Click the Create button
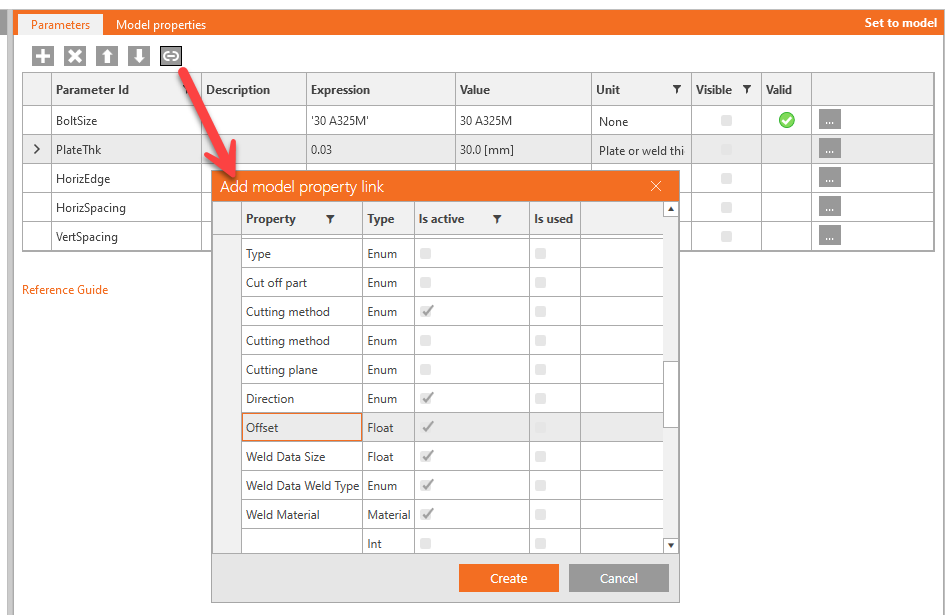 pyautogui.click(x=509, y=578)
